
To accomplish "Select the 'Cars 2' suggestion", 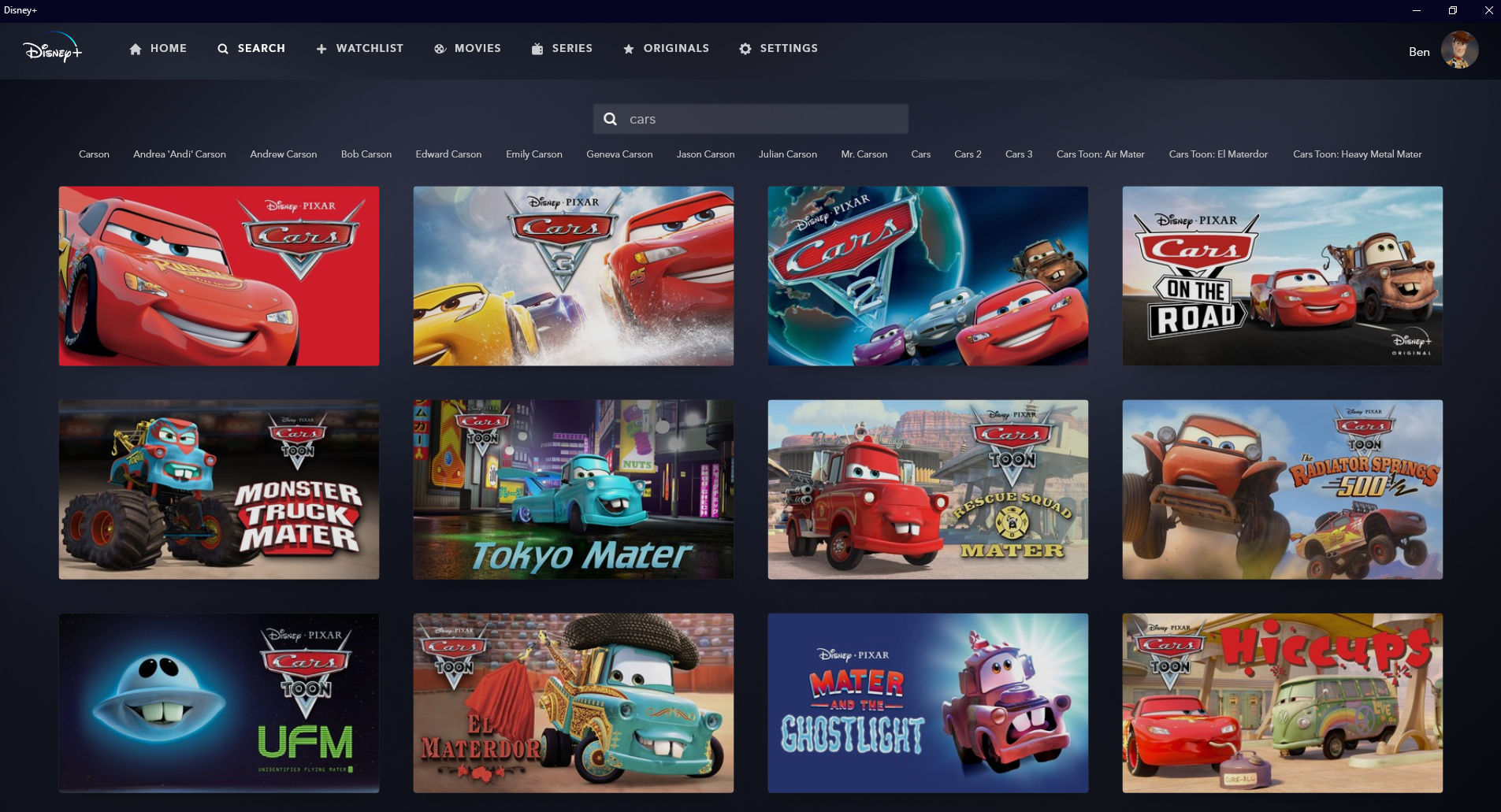I will [968, 154].
